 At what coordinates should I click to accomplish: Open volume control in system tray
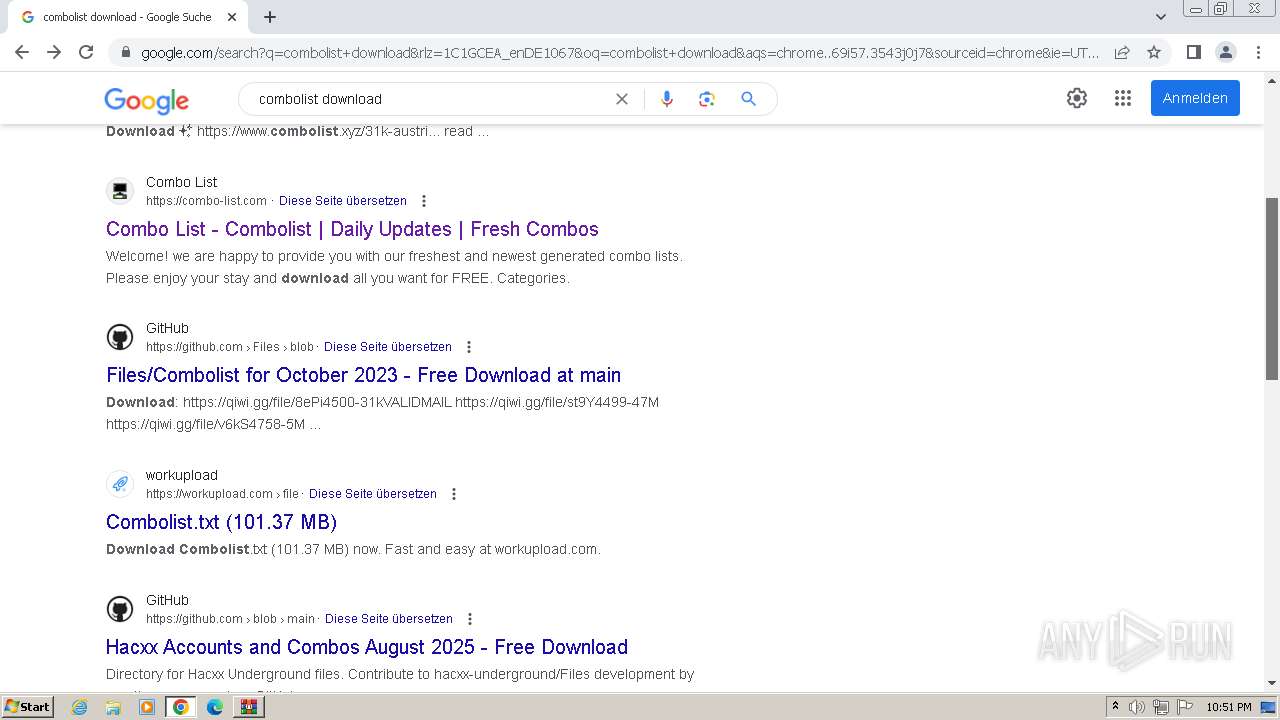pyautogui.click(x=1137, y=707)
